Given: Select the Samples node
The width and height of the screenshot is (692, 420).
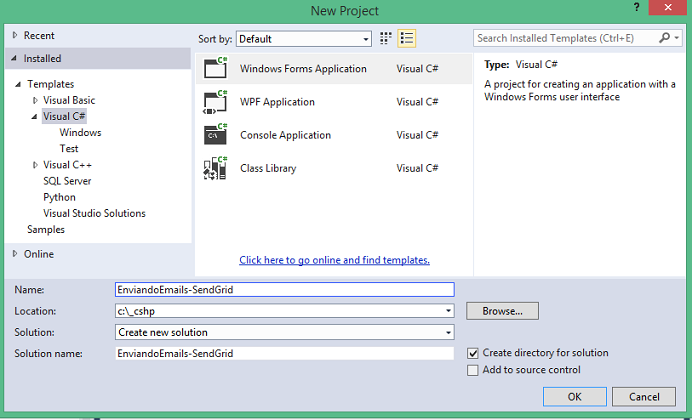Looking at the screenshot, I should pos(46,229).
